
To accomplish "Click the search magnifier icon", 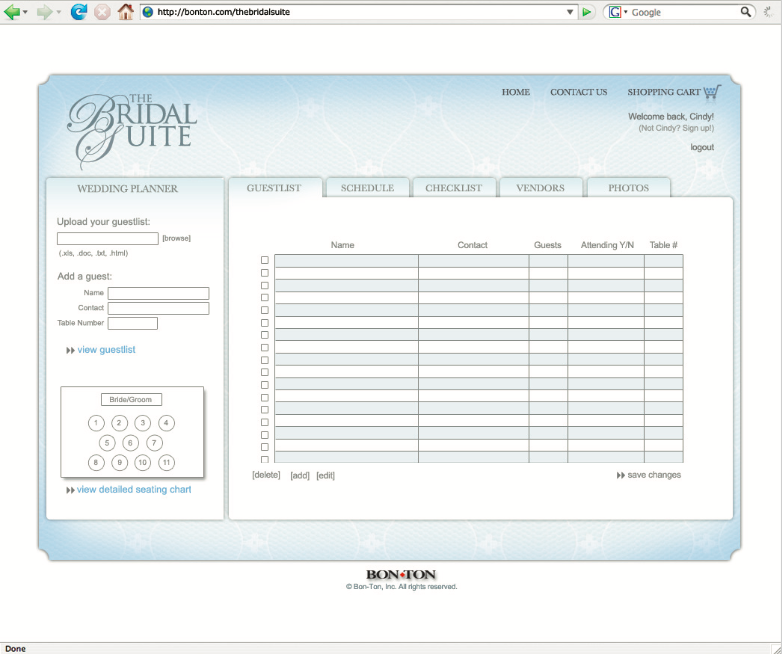I will pos(746,11).
